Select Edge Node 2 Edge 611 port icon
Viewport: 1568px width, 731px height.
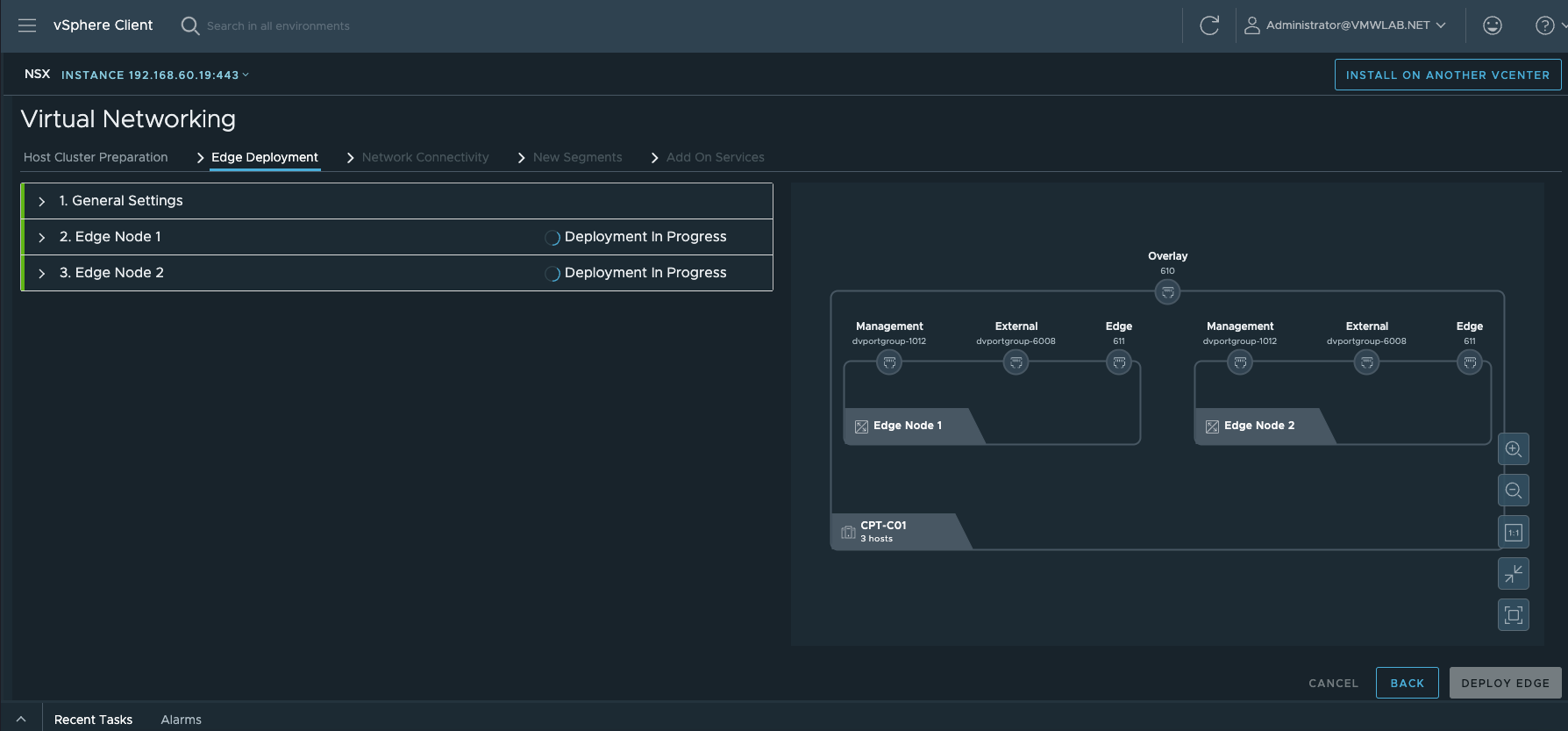click(x=1470, y=362)
